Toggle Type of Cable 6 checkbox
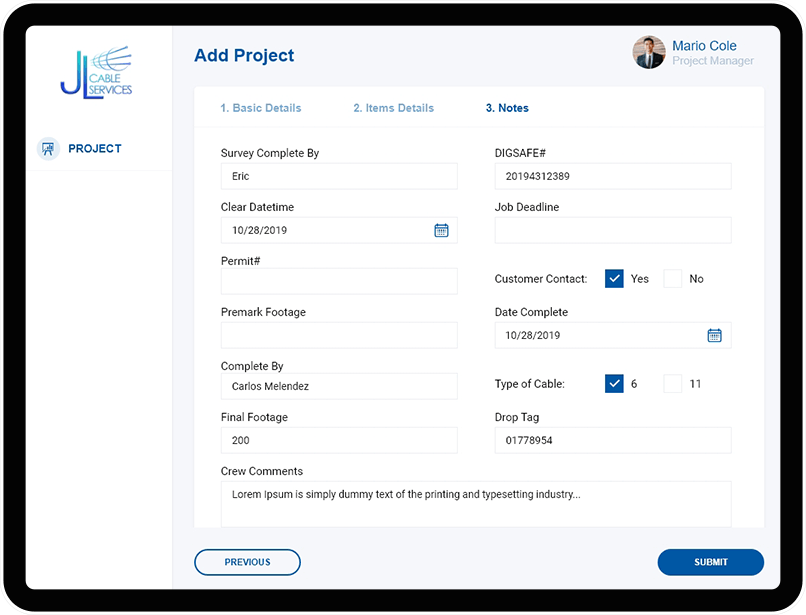 point(614,384)
